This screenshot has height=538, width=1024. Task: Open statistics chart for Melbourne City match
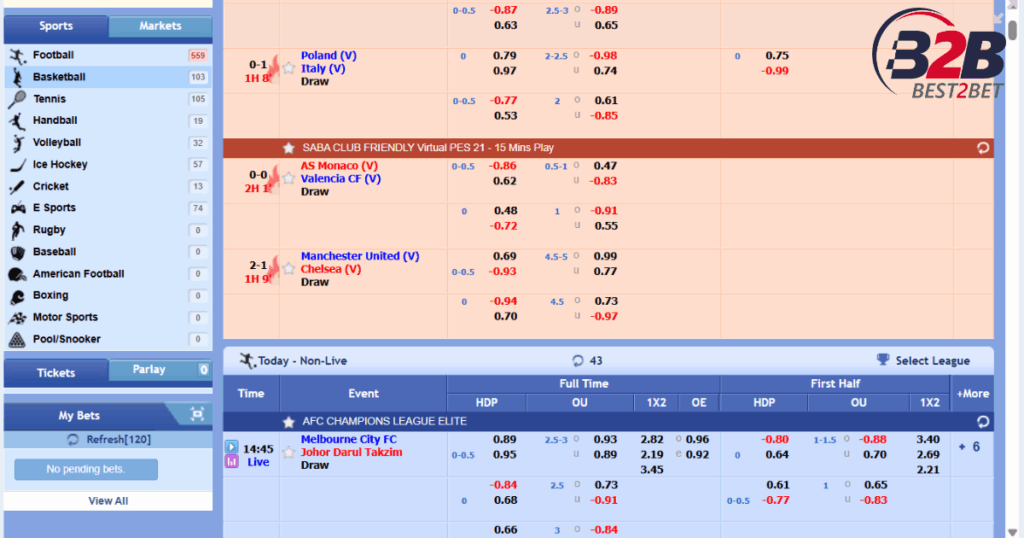231,462
